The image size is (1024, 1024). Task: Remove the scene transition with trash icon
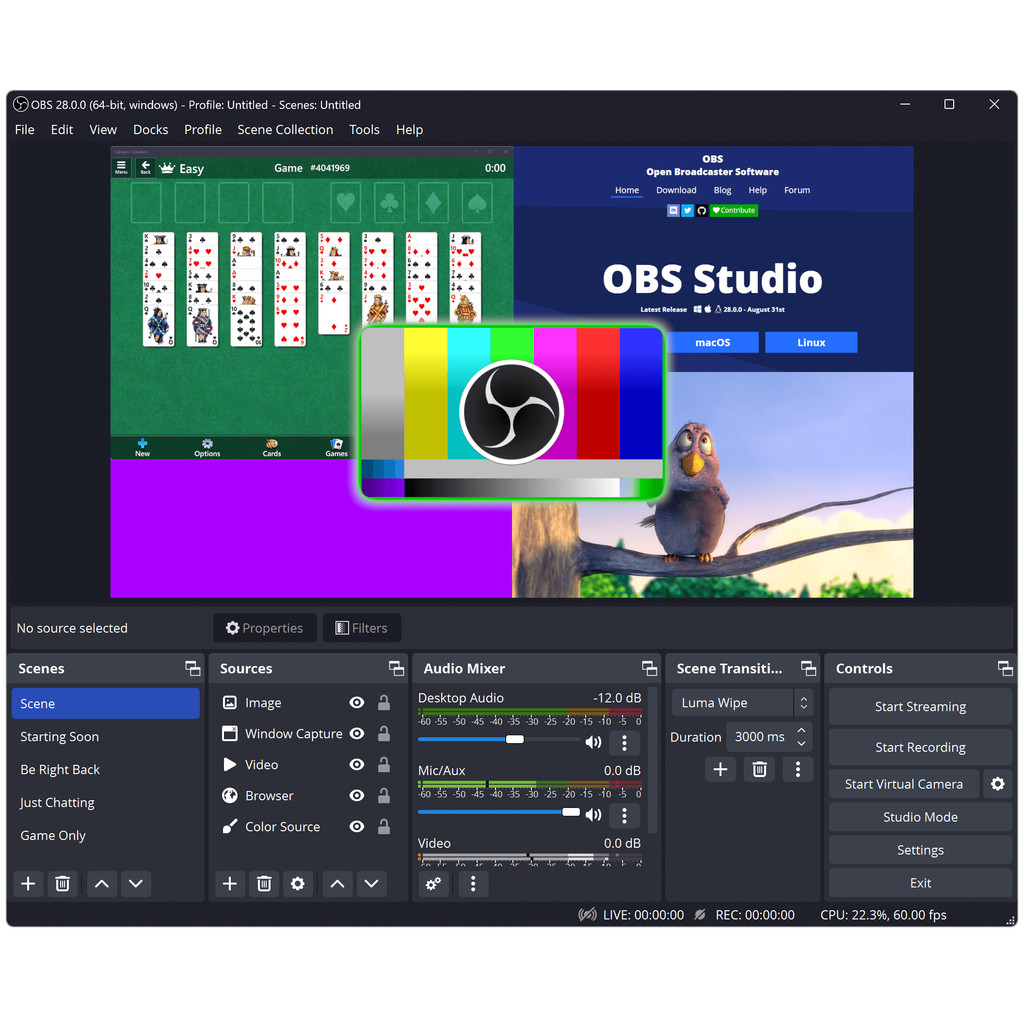pos(760,769)
